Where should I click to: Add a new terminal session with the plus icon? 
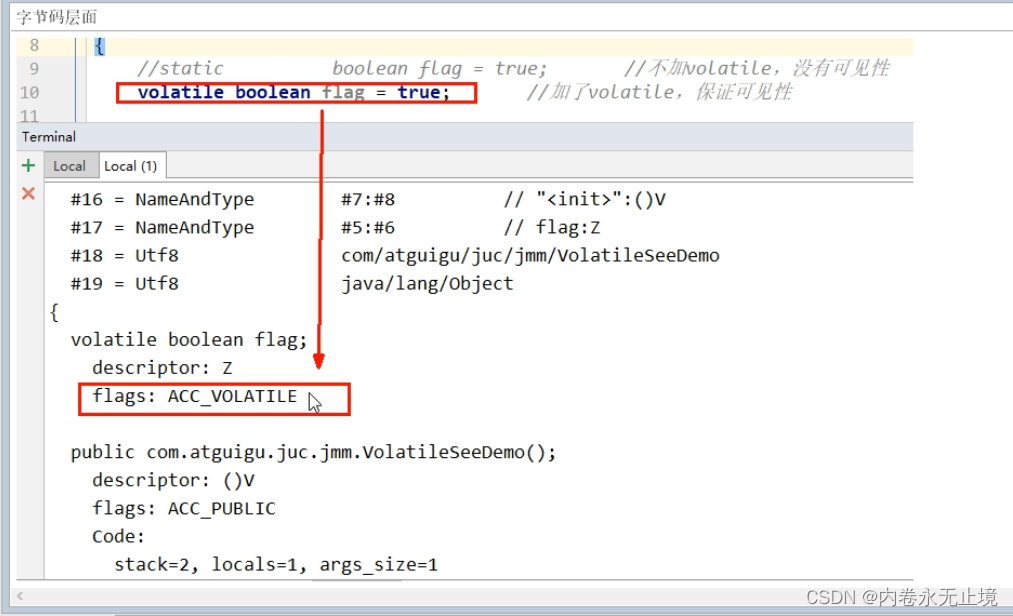click(x=28, y=165)
